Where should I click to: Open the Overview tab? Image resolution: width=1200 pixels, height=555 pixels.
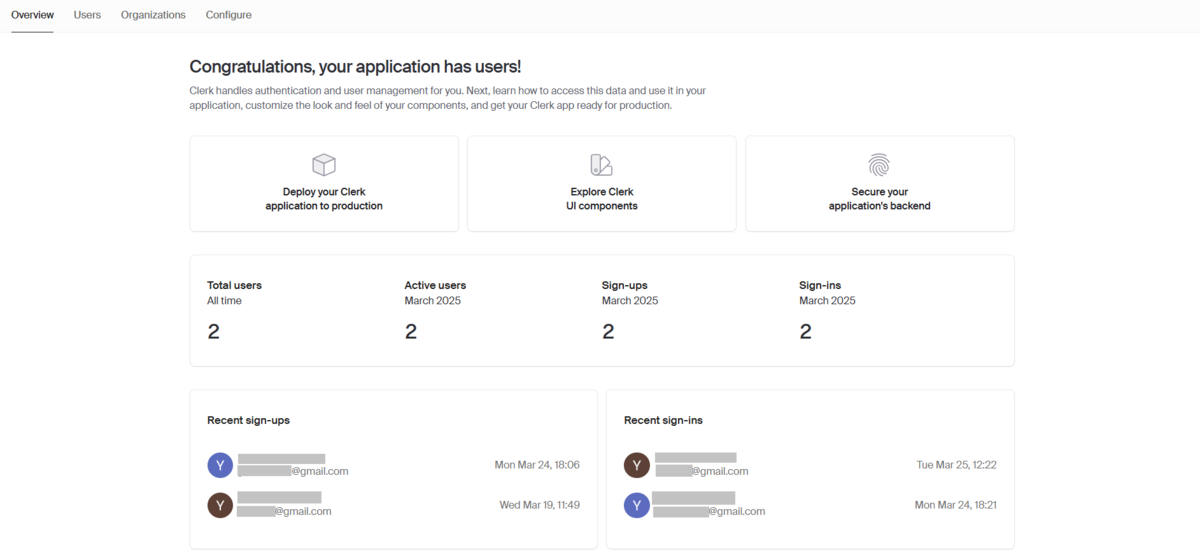[32, 15]
